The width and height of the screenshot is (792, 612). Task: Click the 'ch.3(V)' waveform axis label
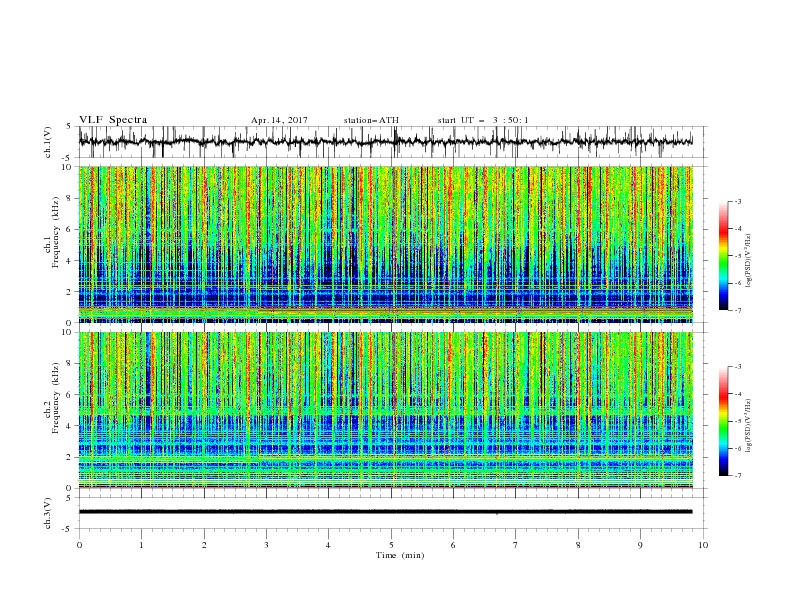tap(48, 514)
